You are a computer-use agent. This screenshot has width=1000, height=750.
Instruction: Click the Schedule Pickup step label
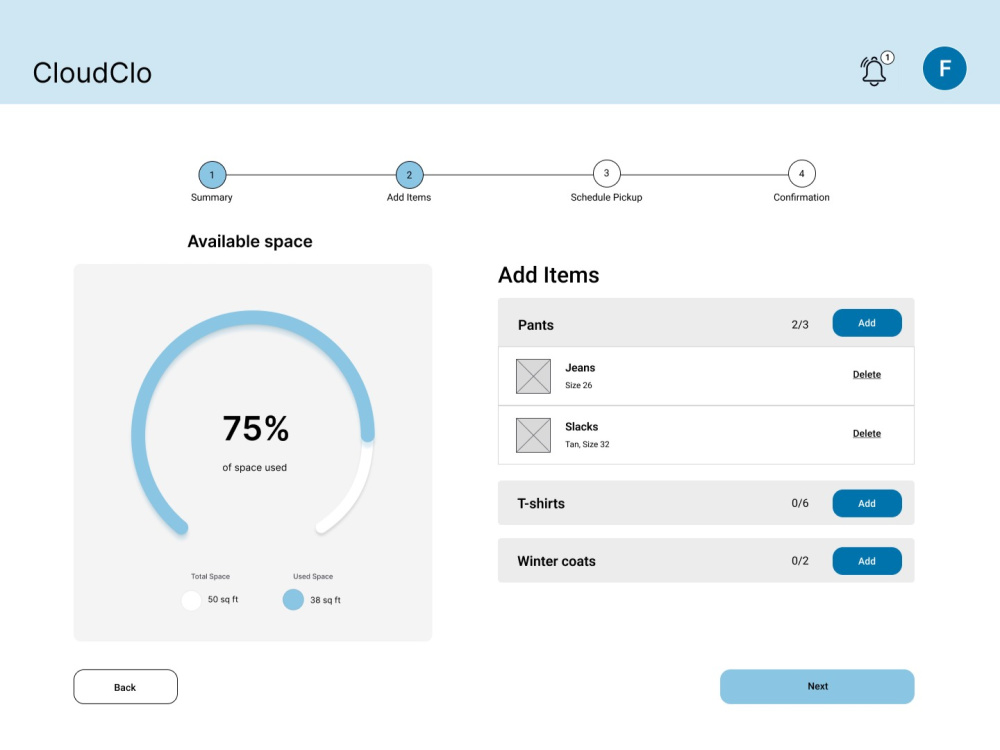[607, 198]
